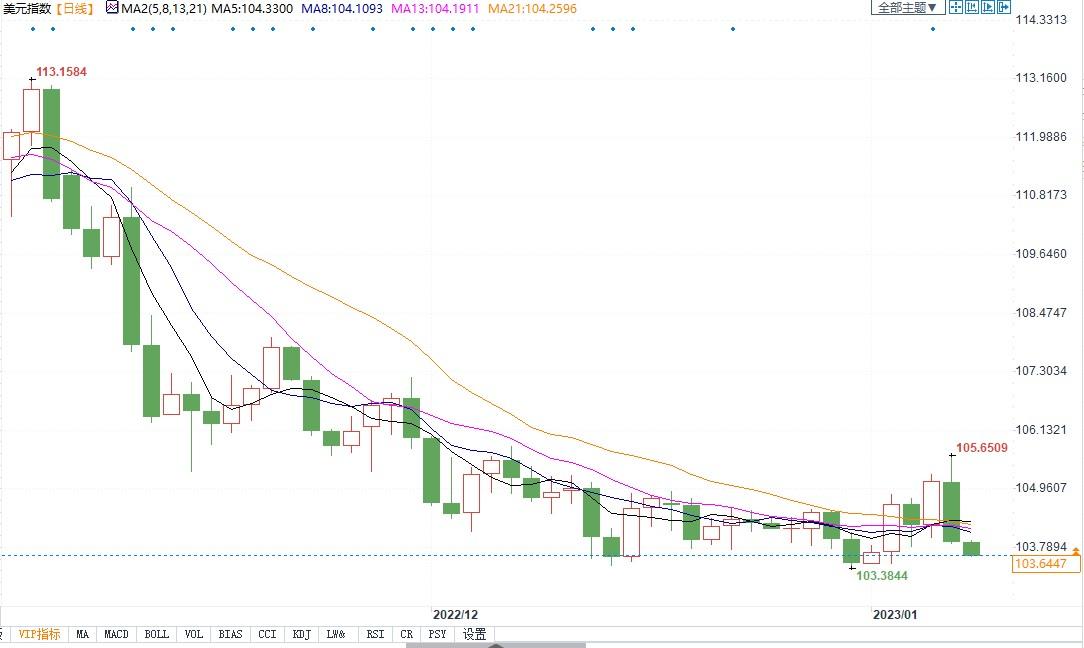
Task: Switch to the BOLL indicator tab
Action: coord(156,634)
